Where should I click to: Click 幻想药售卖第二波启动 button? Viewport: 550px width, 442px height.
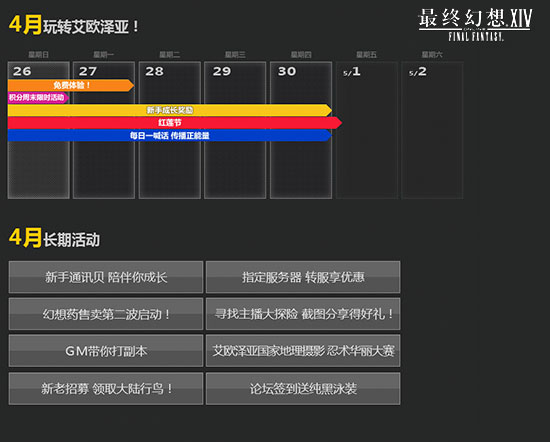pyautogui.click(x=106, y=314)
